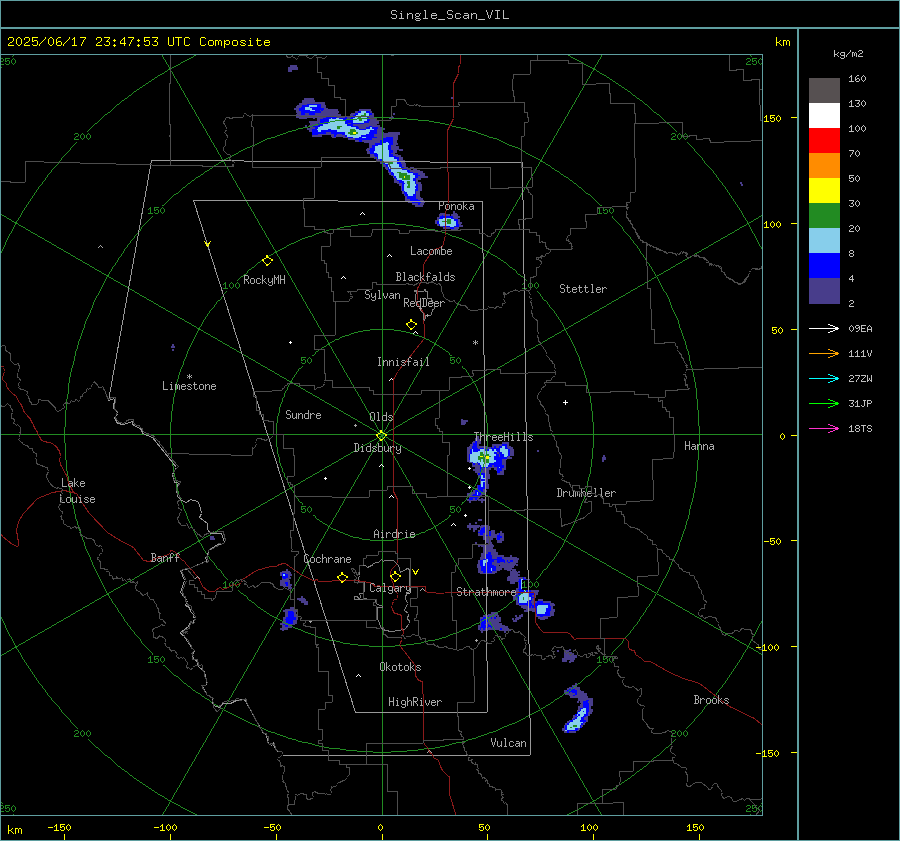Click the Banff city label
Viewport: 900px width, 841px height.
(165, 557)
